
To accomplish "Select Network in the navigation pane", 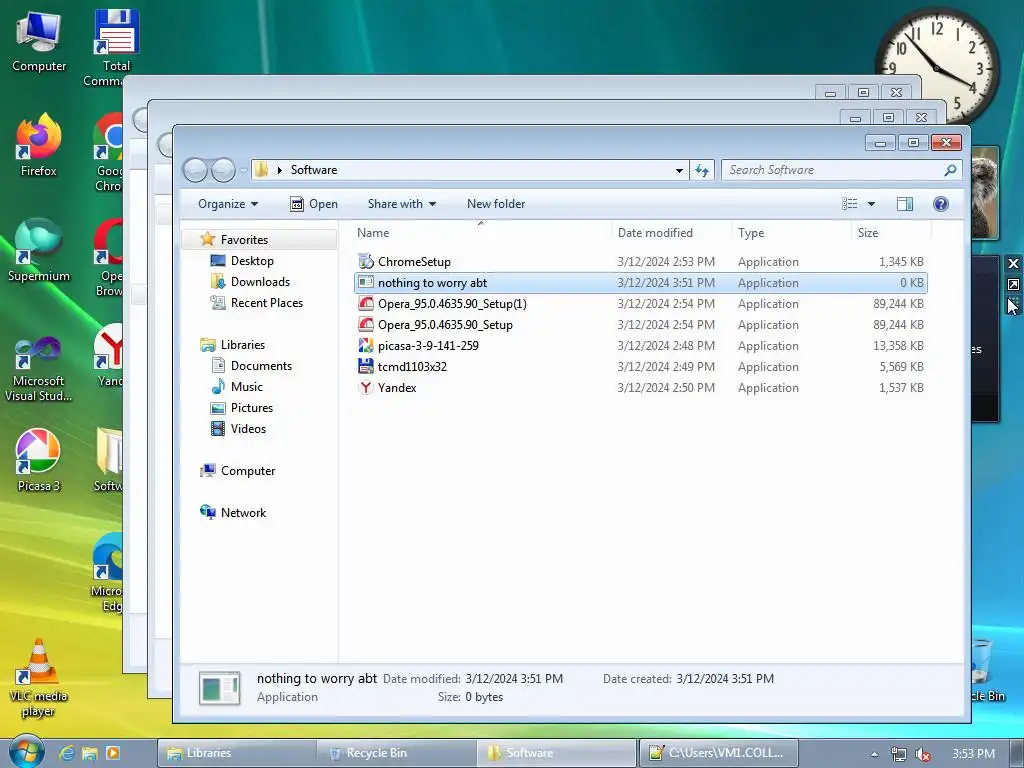I will 243,513.
